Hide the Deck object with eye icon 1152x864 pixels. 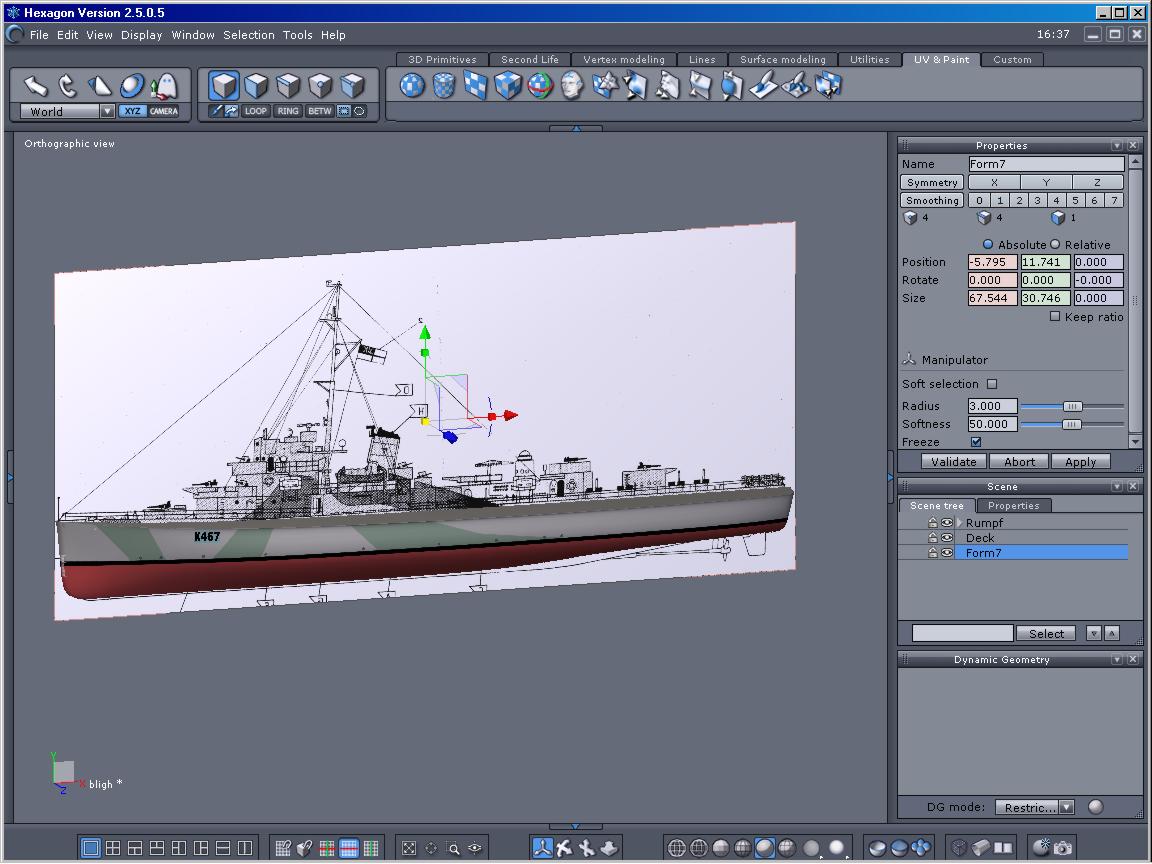click(x=947, y=538)
